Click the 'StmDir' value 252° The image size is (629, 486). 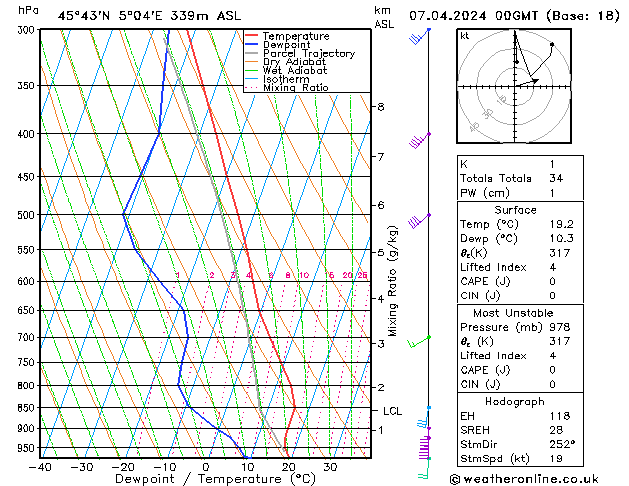pos(562,445)
